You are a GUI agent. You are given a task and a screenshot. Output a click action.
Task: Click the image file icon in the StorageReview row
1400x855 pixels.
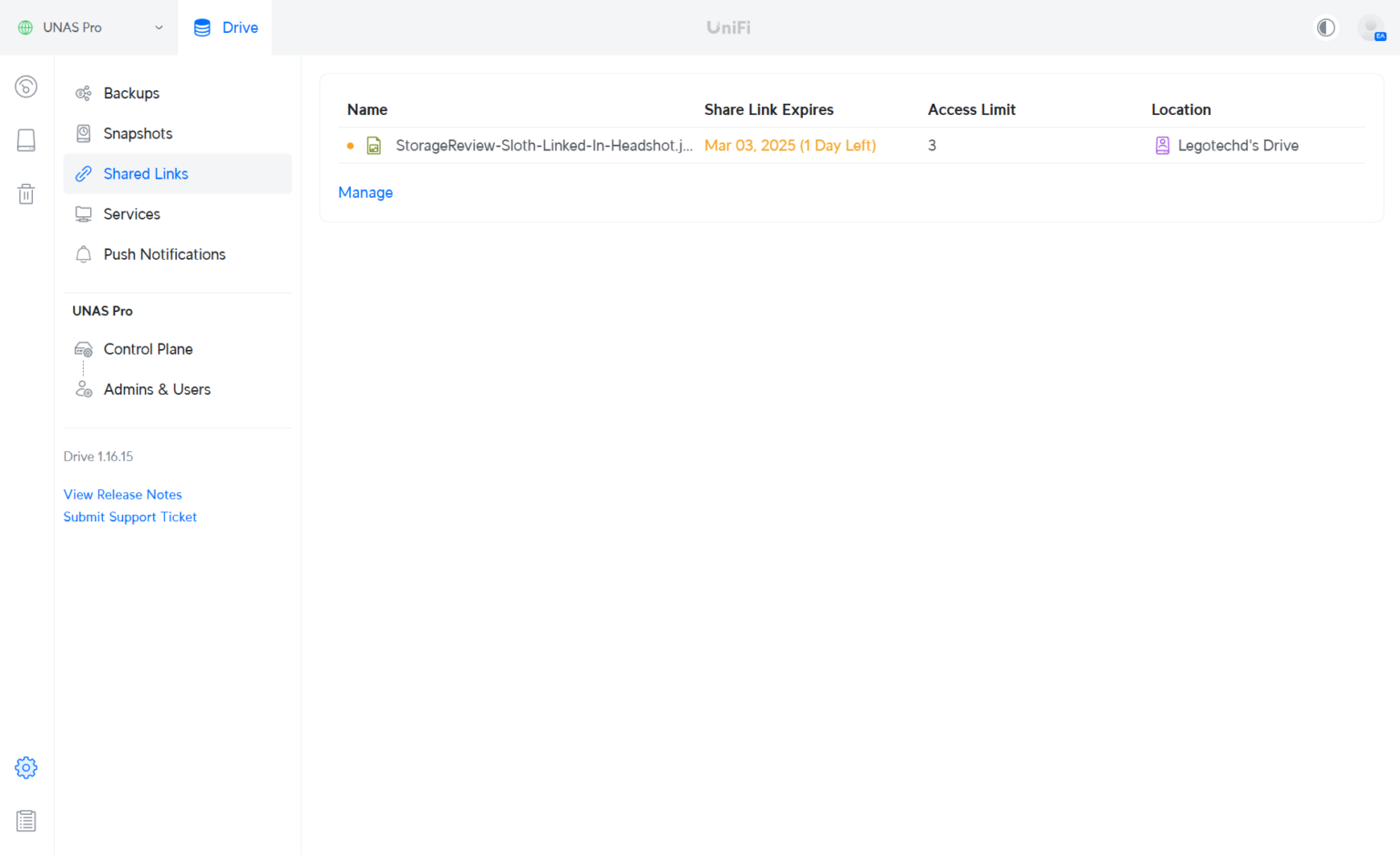pos(374,146)
